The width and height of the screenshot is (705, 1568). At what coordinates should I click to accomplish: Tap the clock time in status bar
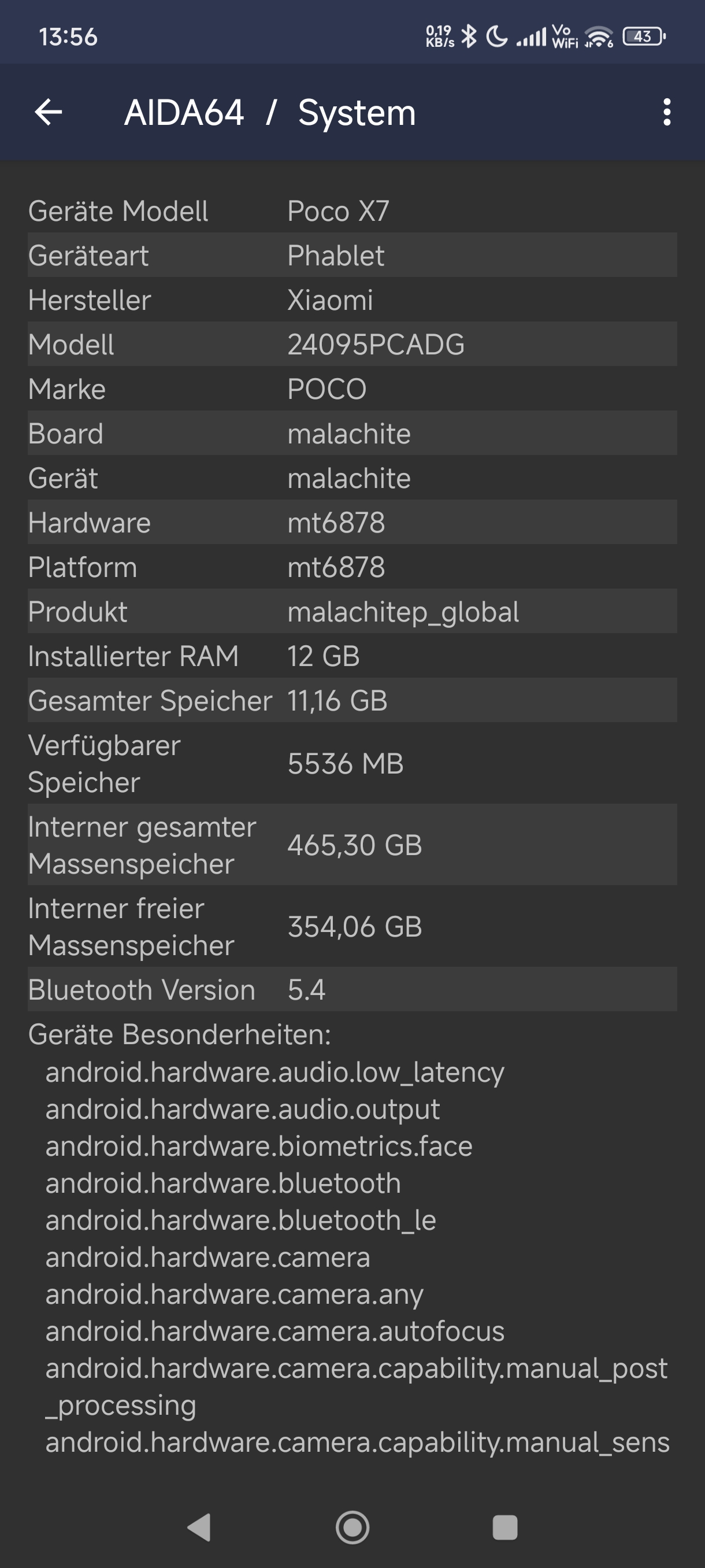point(68,36)
